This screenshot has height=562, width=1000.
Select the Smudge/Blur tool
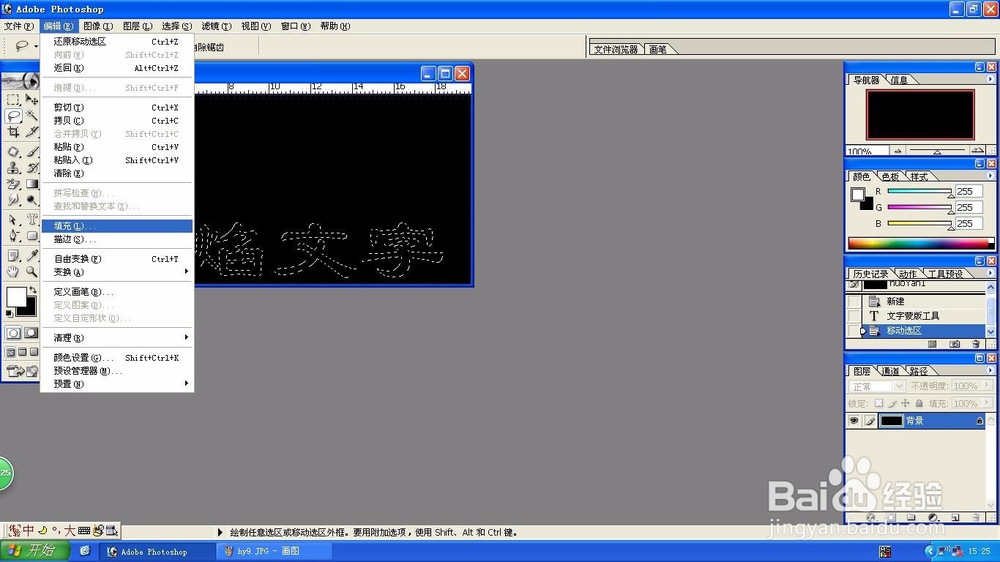pyautogui.click(x=13, y=200)
